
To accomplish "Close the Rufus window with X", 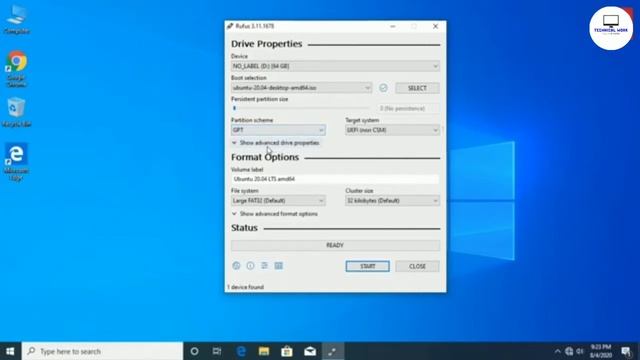I will click(436, 26).
